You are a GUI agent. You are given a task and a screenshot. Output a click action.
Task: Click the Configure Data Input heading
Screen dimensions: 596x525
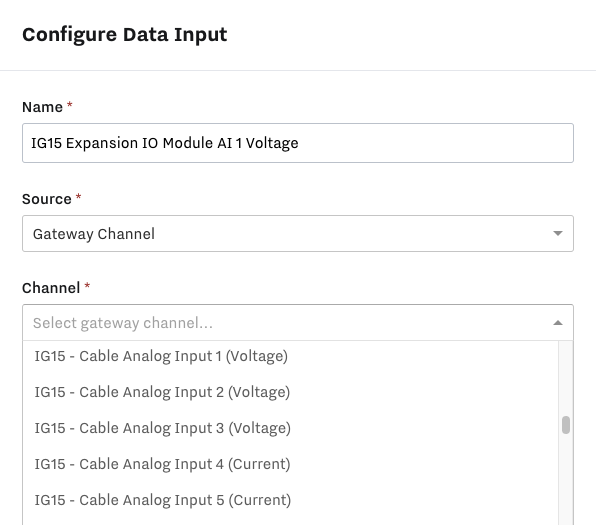pos(125,35)
